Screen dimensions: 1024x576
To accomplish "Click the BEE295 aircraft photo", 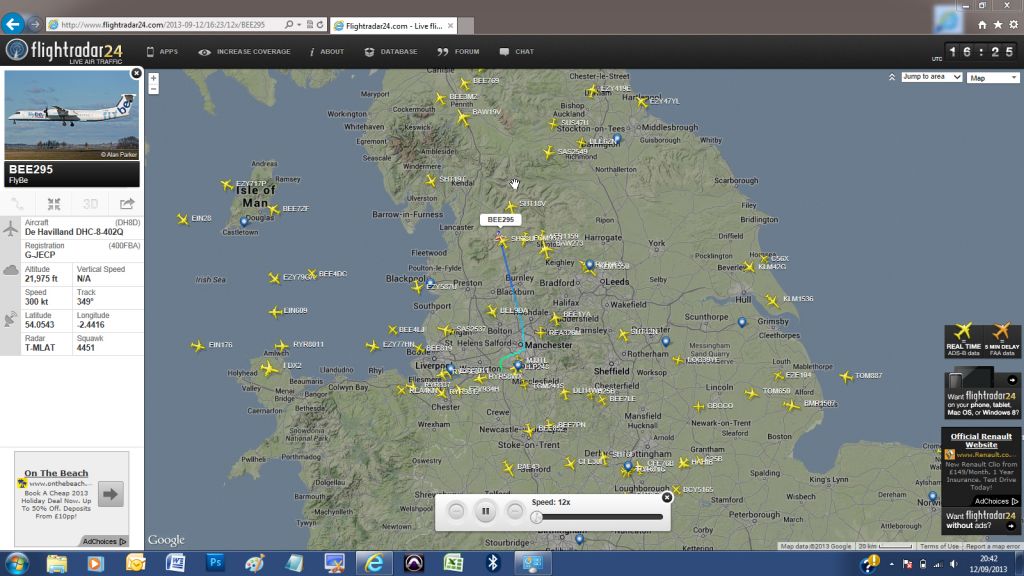I will click(x=72, y=115).
